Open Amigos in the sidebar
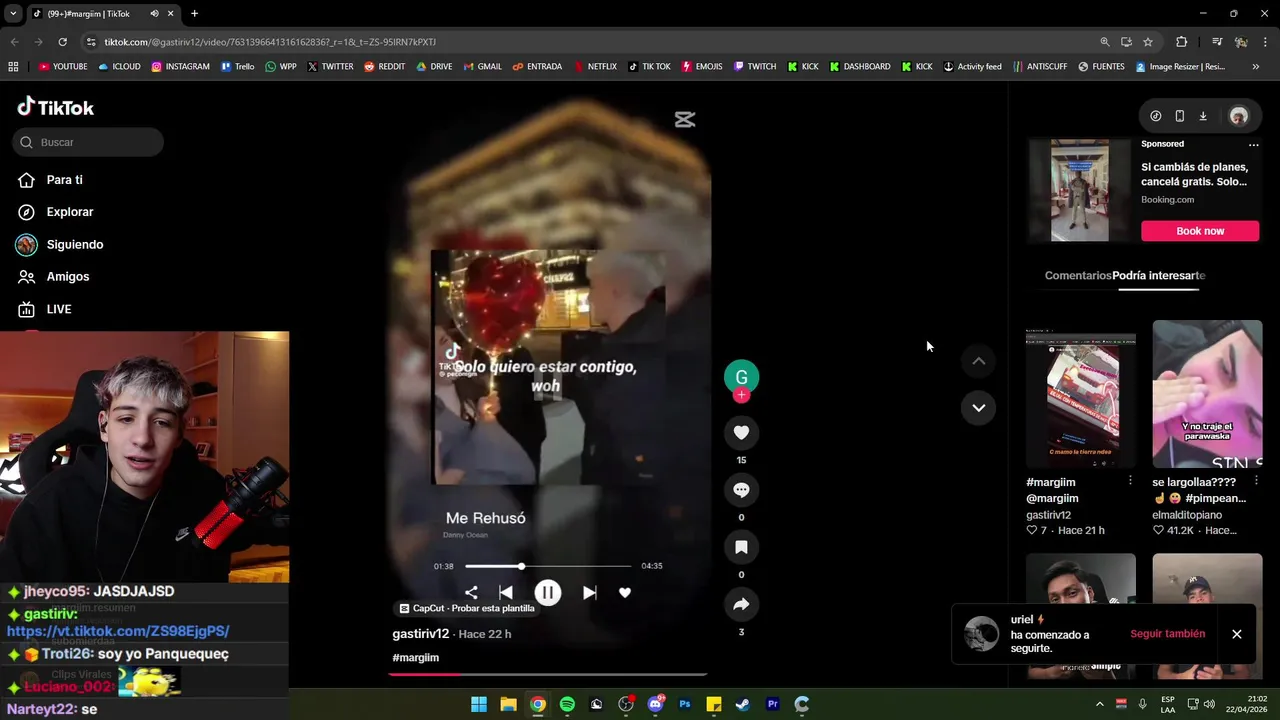The width and height of the screenshot is (1280, 720). pyautogui.click(x=68, y=277)
